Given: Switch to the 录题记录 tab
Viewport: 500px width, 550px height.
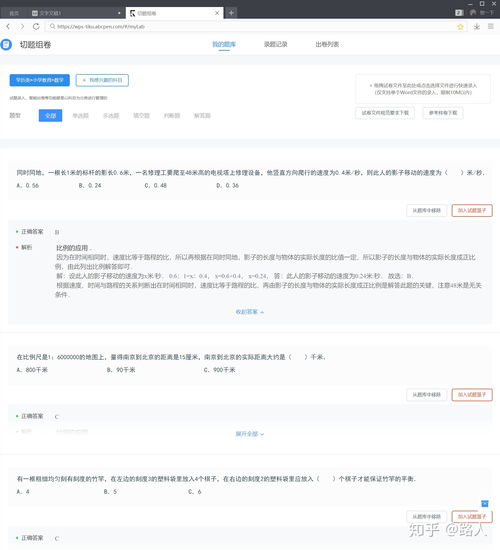Looking at the screenshot, I should click(276, 44).
